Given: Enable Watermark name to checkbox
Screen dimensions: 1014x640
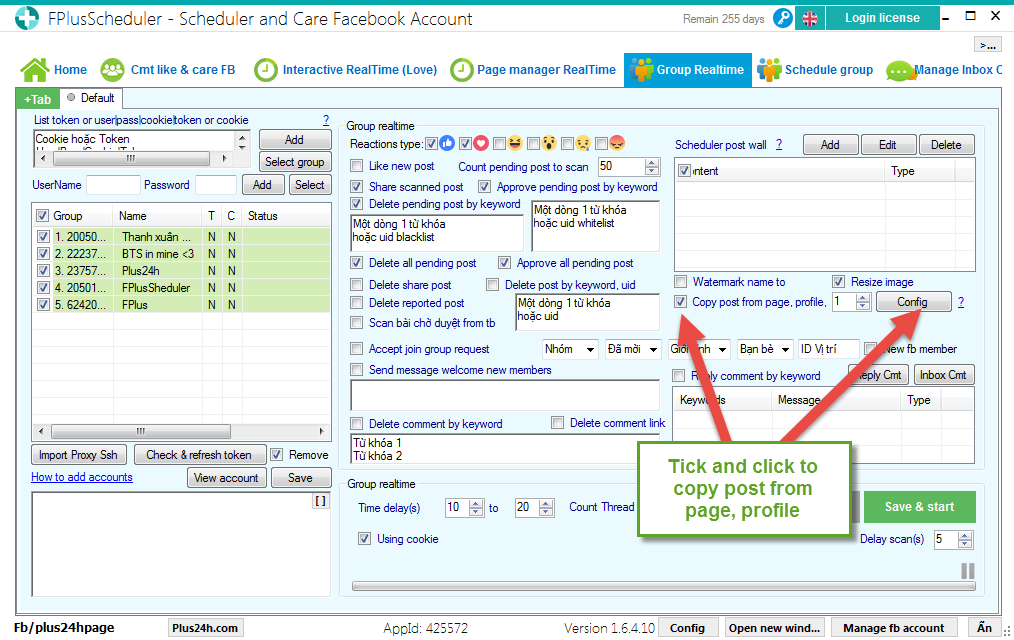Looking at the screenshot, I should click(x=680, y=282).
